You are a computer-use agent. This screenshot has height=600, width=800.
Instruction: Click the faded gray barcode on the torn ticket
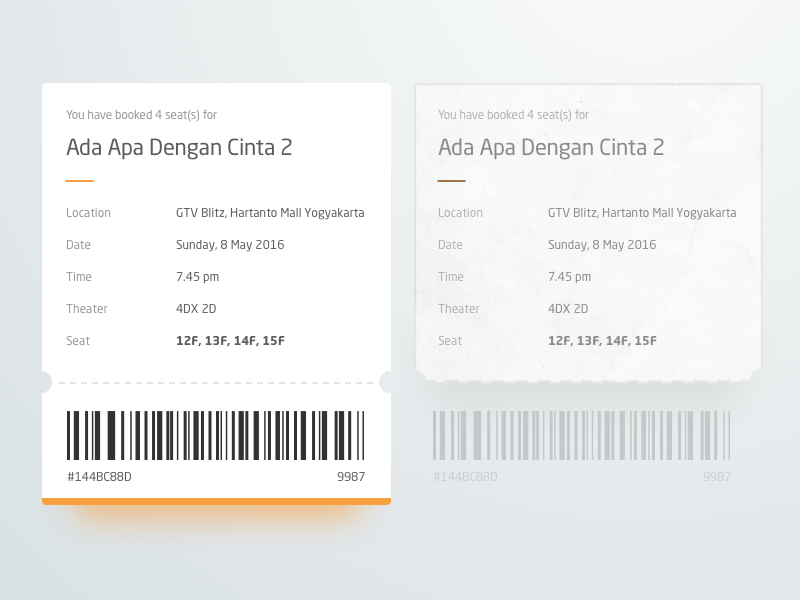click(582, 435)
